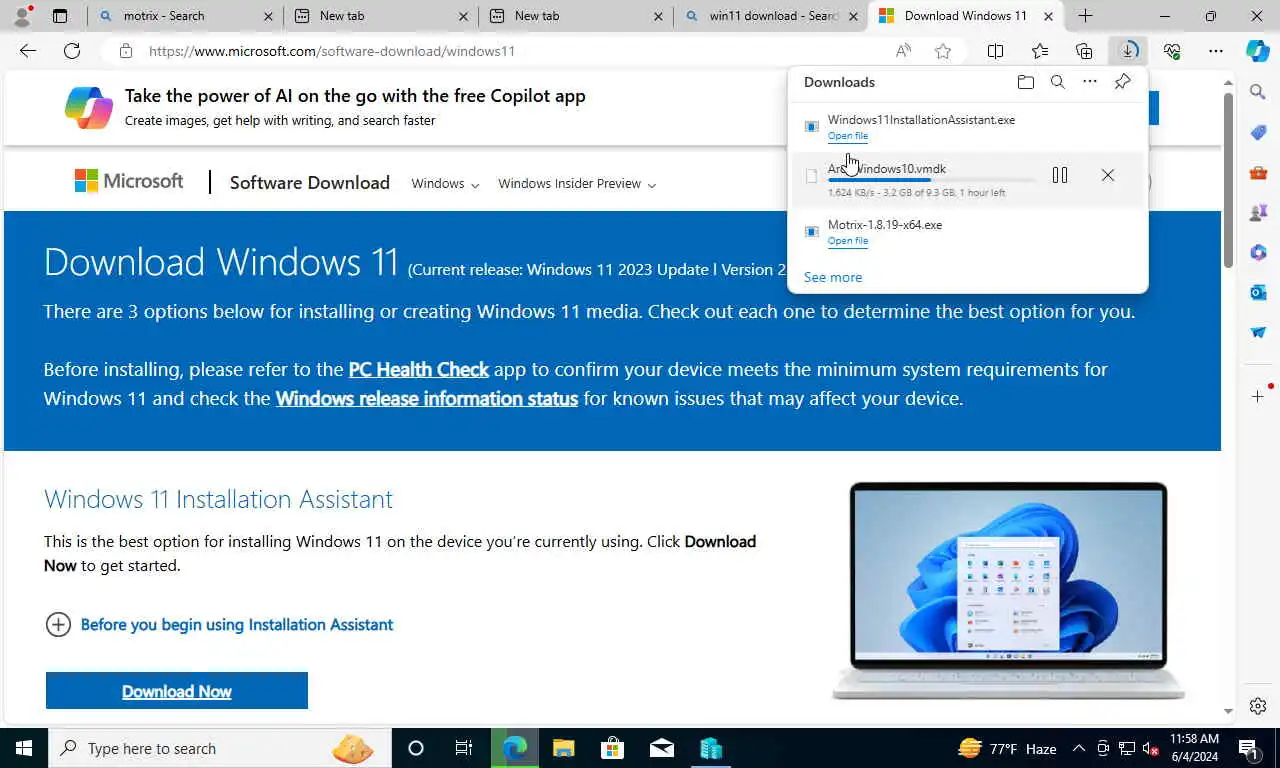Image resolution: width=1280 pixels, height=768 pixels.
Task: Add page to favorites star icon
Action: pyautogui.click(x=942, y=51)
